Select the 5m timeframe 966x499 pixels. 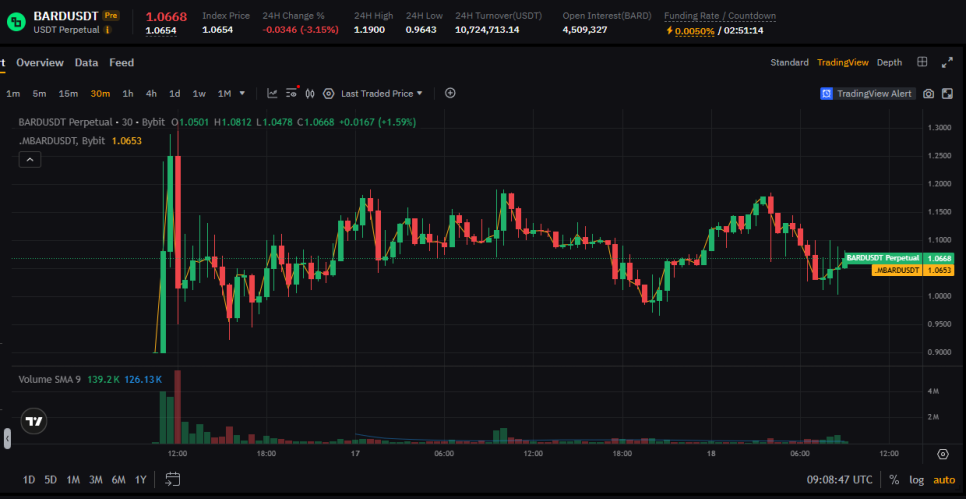tap(39, 94)
